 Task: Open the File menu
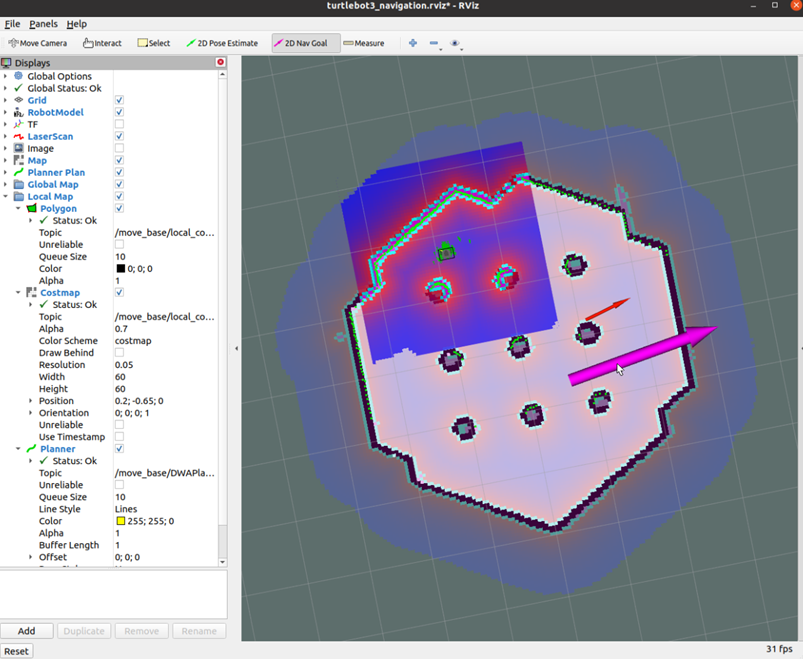[x=12, y=24]
